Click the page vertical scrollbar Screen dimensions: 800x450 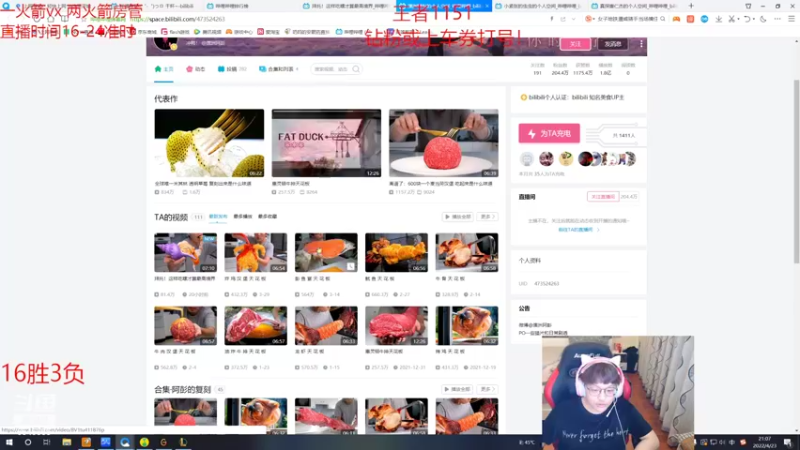pyautogui.click(x=796, y=172)
